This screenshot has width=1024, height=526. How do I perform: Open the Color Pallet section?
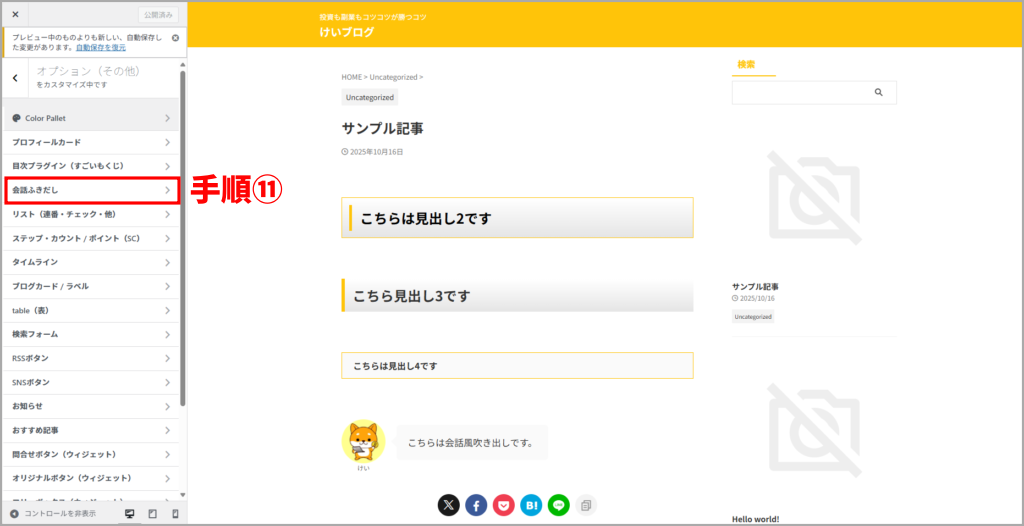coord(91,118)
